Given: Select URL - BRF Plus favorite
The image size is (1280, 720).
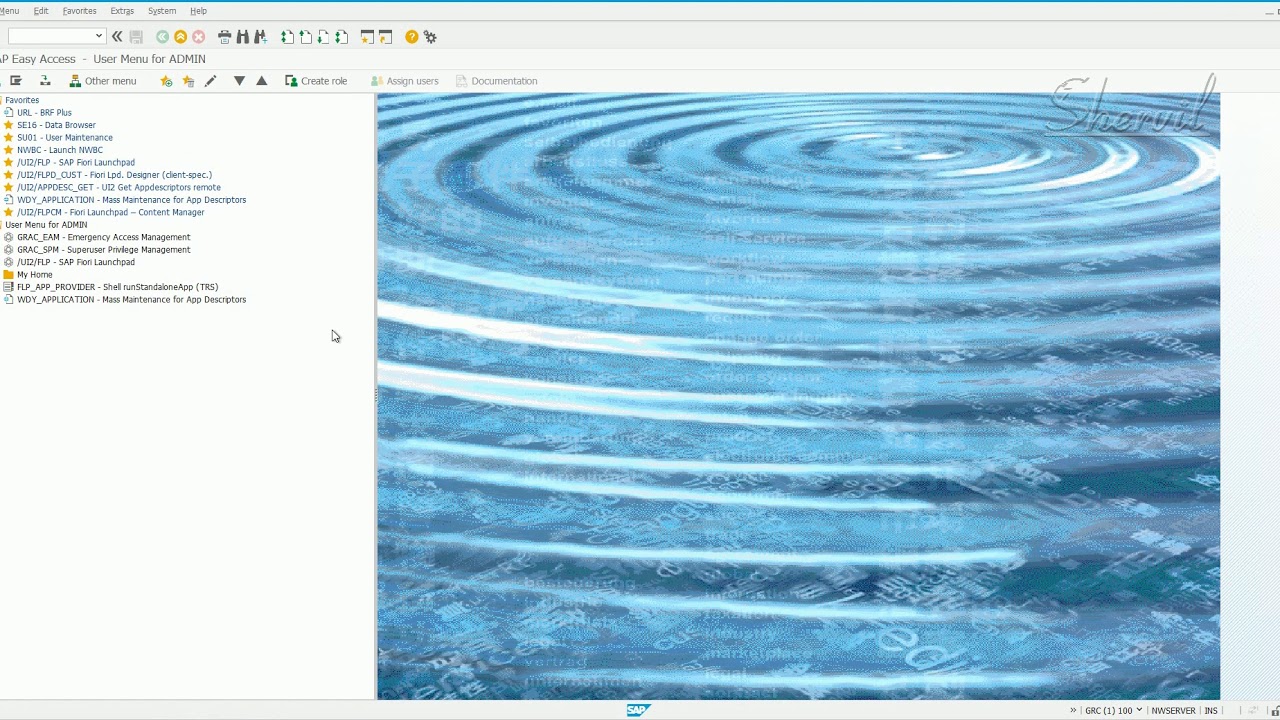Looking at the screenshot, I should [44, 113].
